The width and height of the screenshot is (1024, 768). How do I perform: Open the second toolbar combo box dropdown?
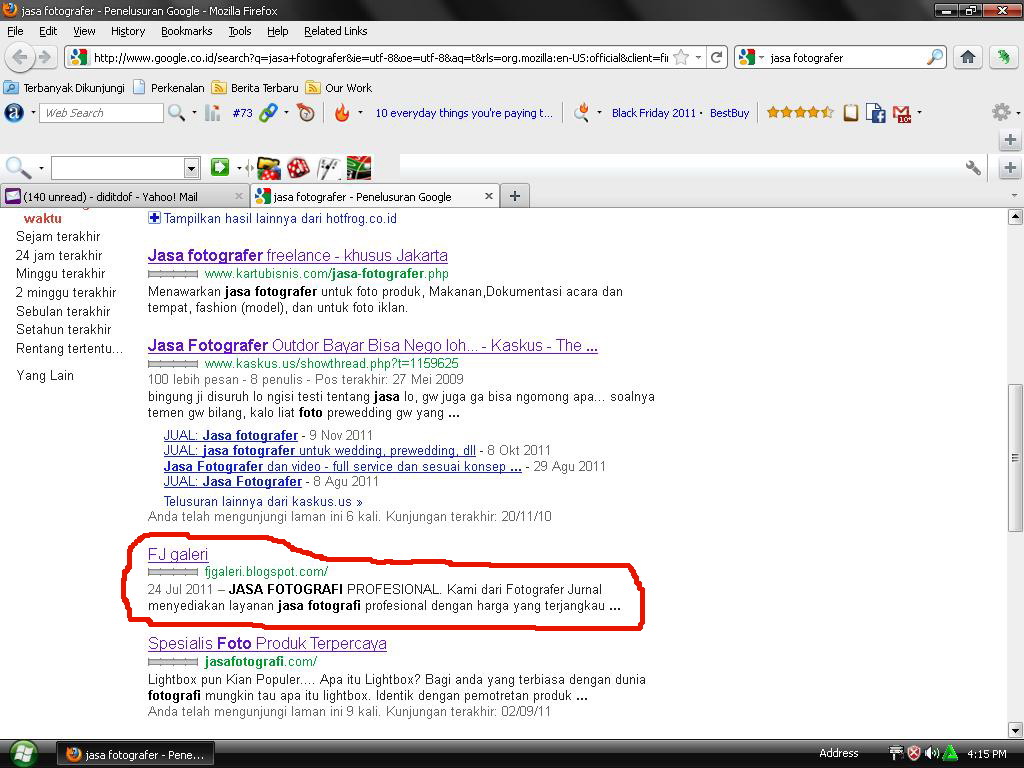click(x=191, y=168)
